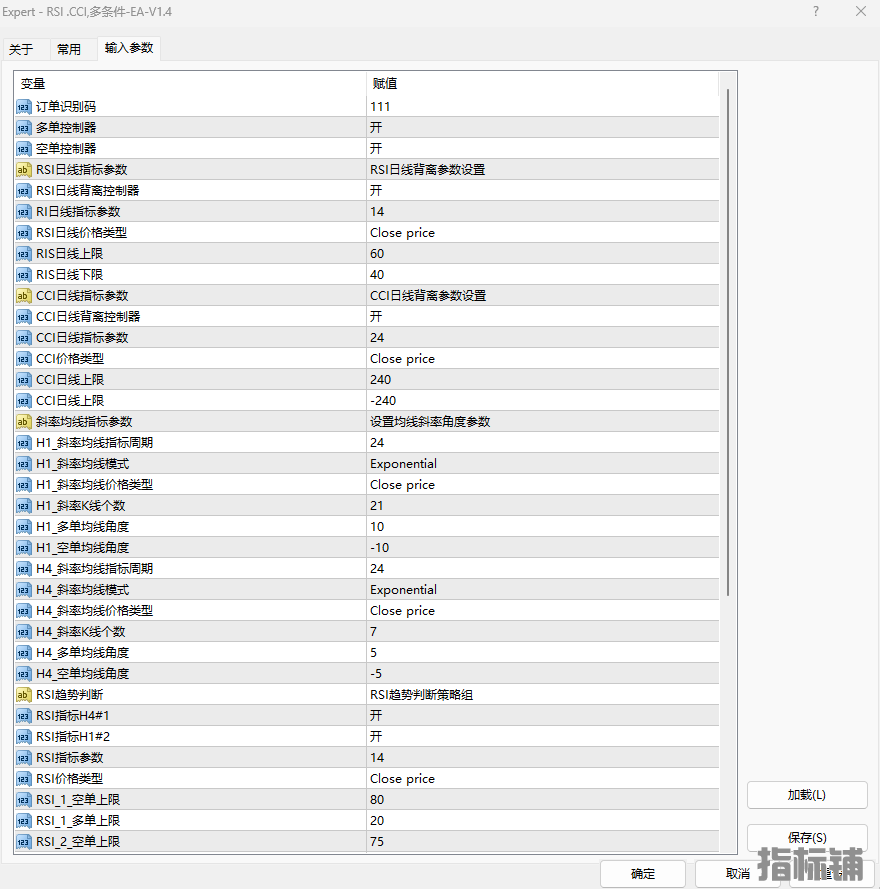Edit the H1_空单均线角度 value -10

pyautogui.click(x=543, y=547)
